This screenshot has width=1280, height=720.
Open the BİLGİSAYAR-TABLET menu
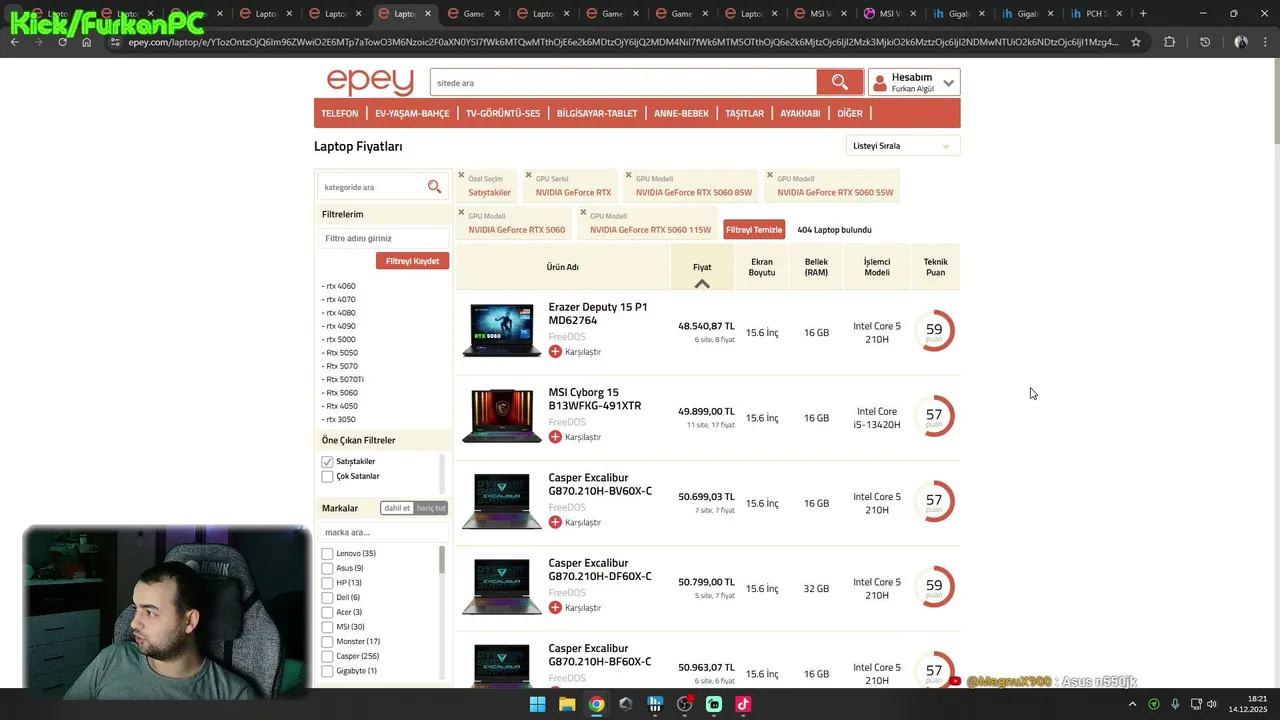[597, 113]
